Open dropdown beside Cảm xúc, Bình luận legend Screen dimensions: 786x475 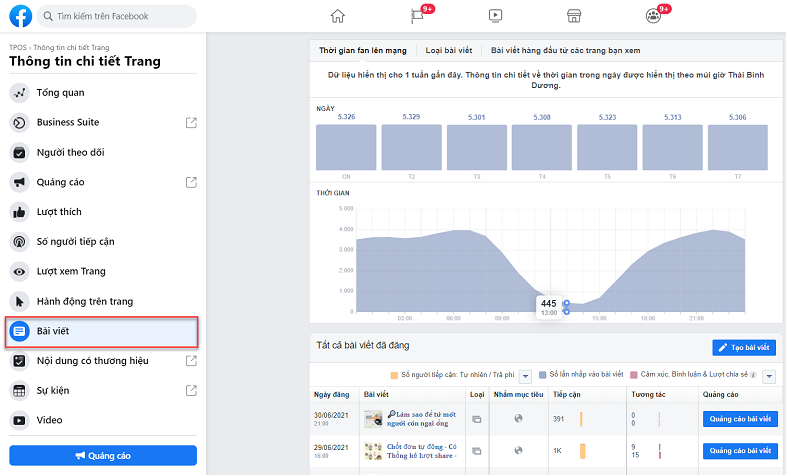pyautogui.click(x=769, y=376)
